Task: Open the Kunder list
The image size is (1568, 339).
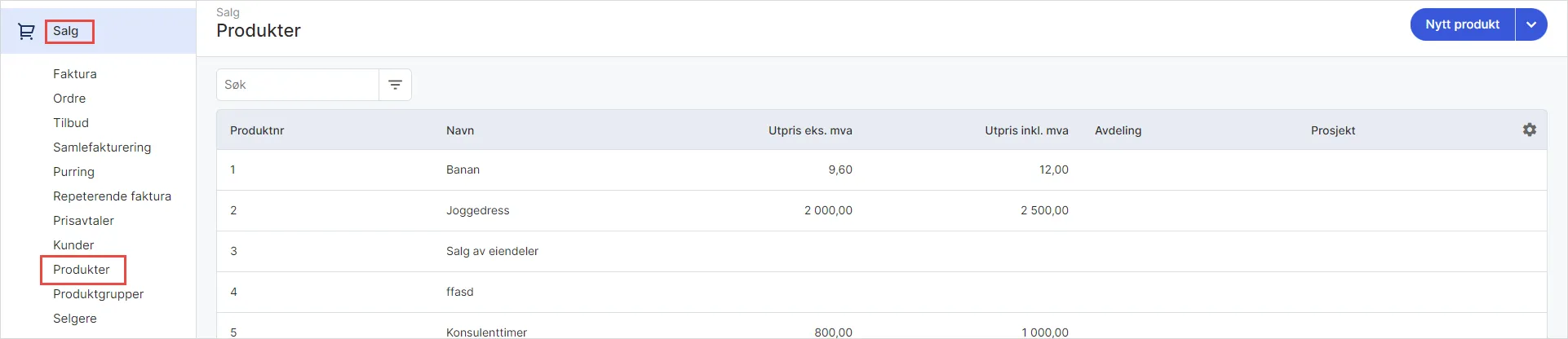Action: [73, 245]
